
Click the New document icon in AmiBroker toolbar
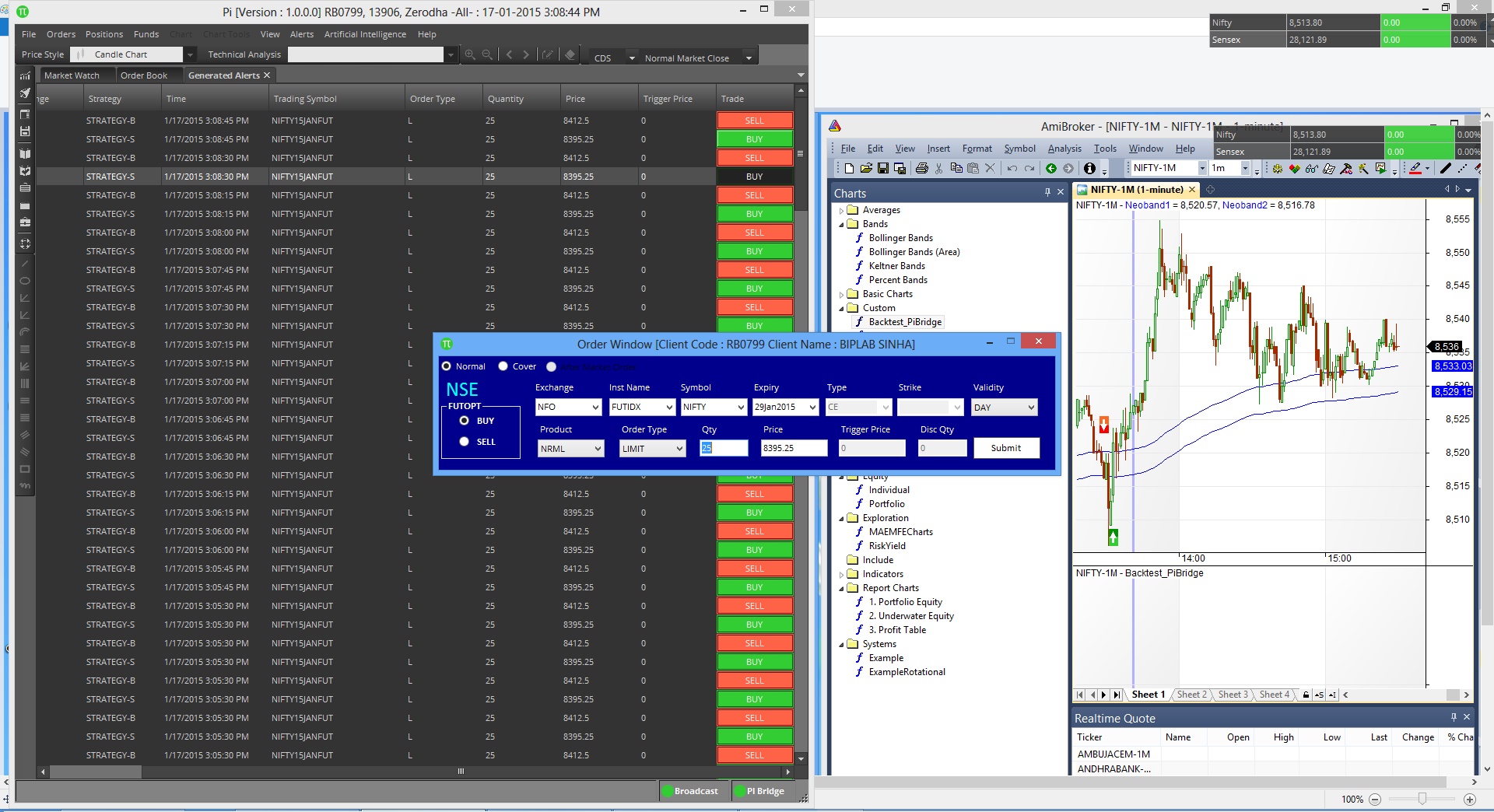click(x=849, y=168)
